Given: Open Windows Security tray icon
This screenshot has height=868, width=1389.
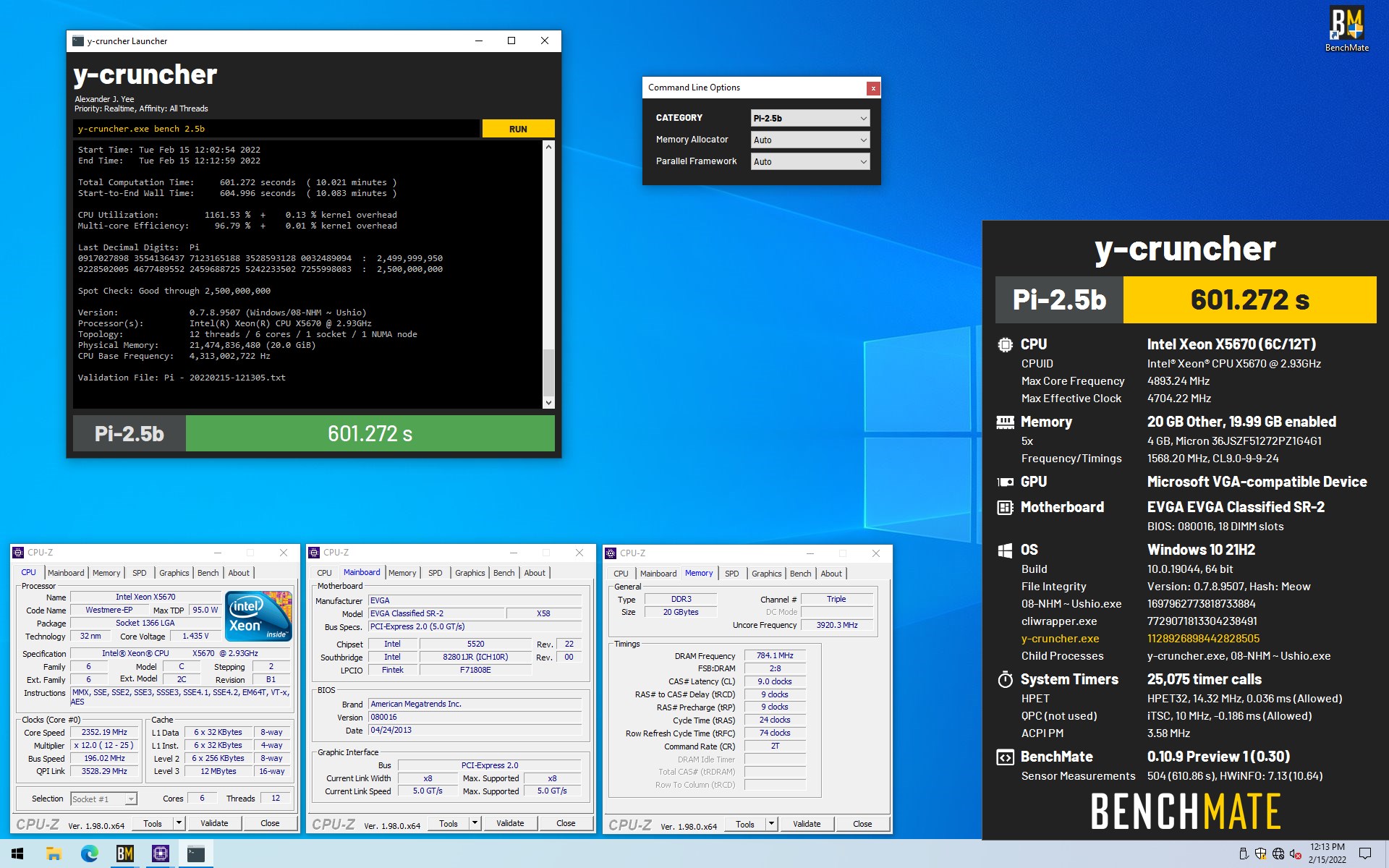Looking at the screenshot, I should (1260, 854).
